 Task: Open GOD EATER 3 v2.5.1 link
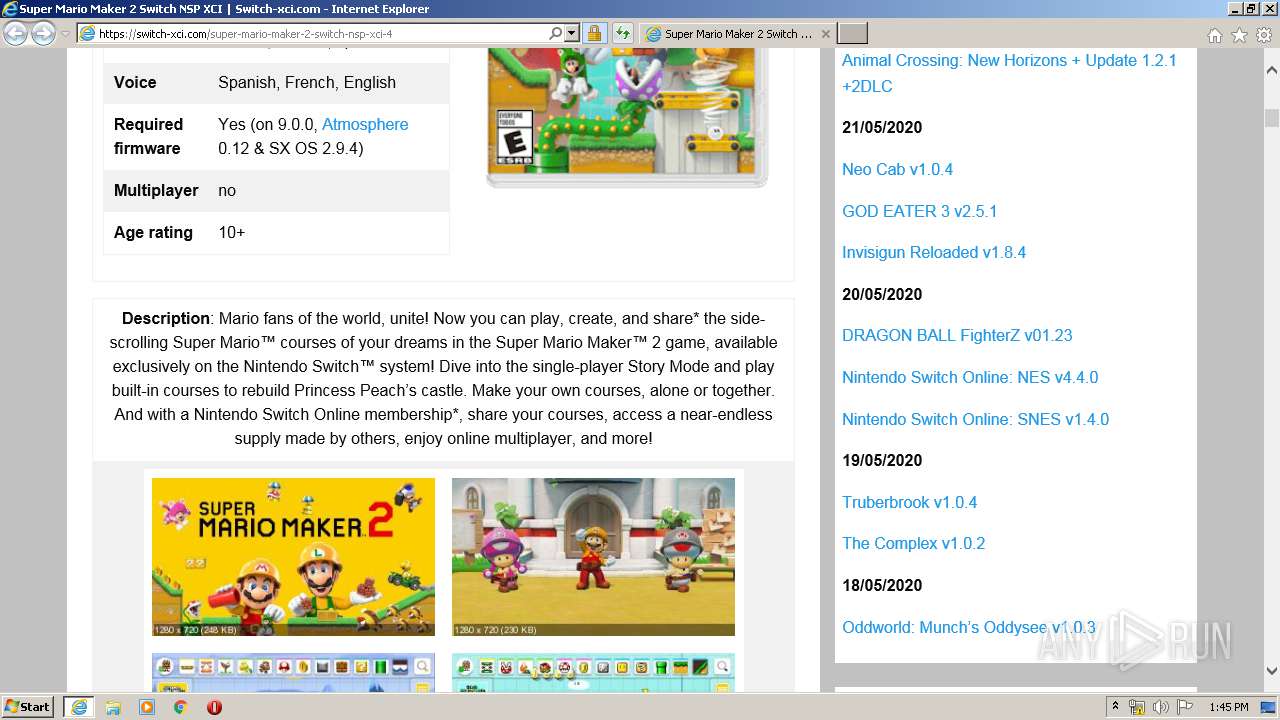[919, 211]
